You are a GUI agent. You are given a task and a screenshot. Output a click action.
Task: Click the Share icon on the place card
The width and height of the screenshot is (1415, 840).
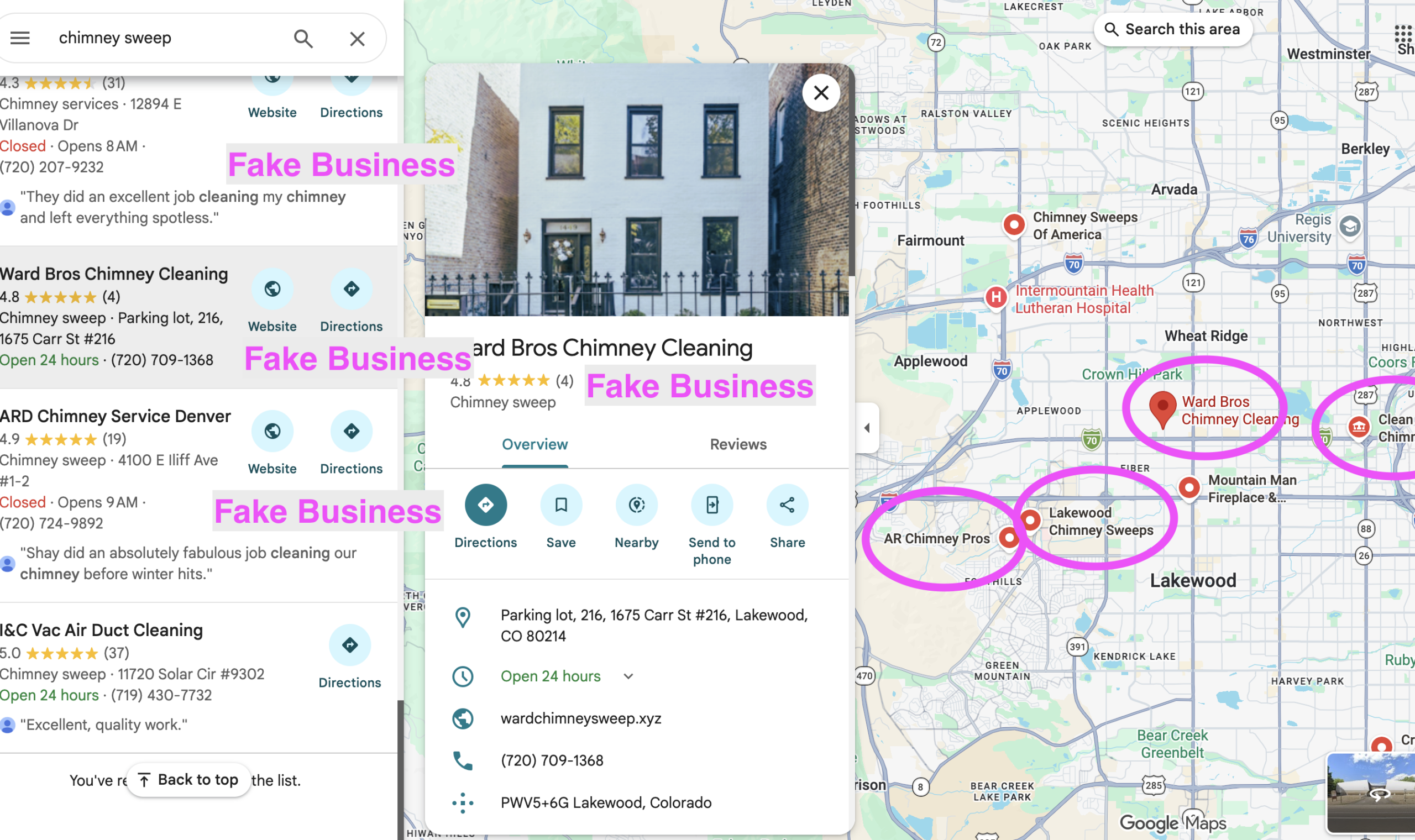[x=787, y=505]
